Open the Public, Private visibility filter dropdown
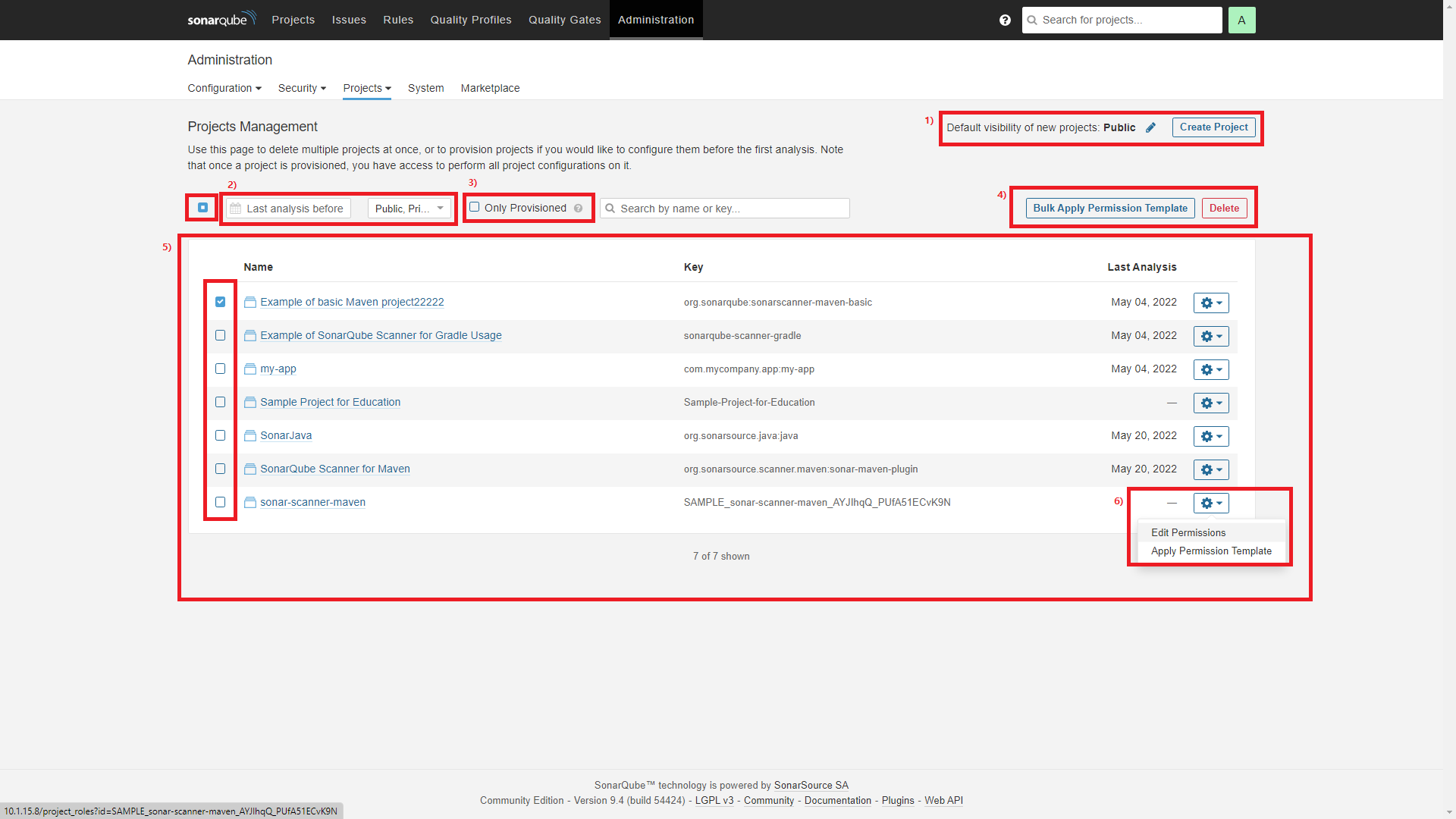This screenshot has height=819, width=1456. click(409, 209)
